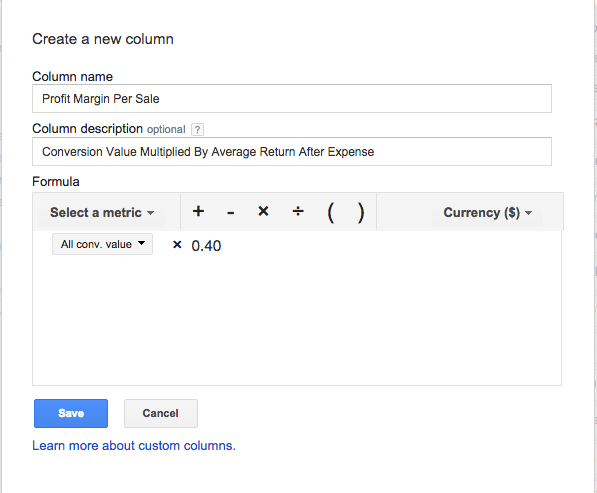Insert the multiply operator into formula
Viewport: 597px width, 493px height.
[263, 211]
